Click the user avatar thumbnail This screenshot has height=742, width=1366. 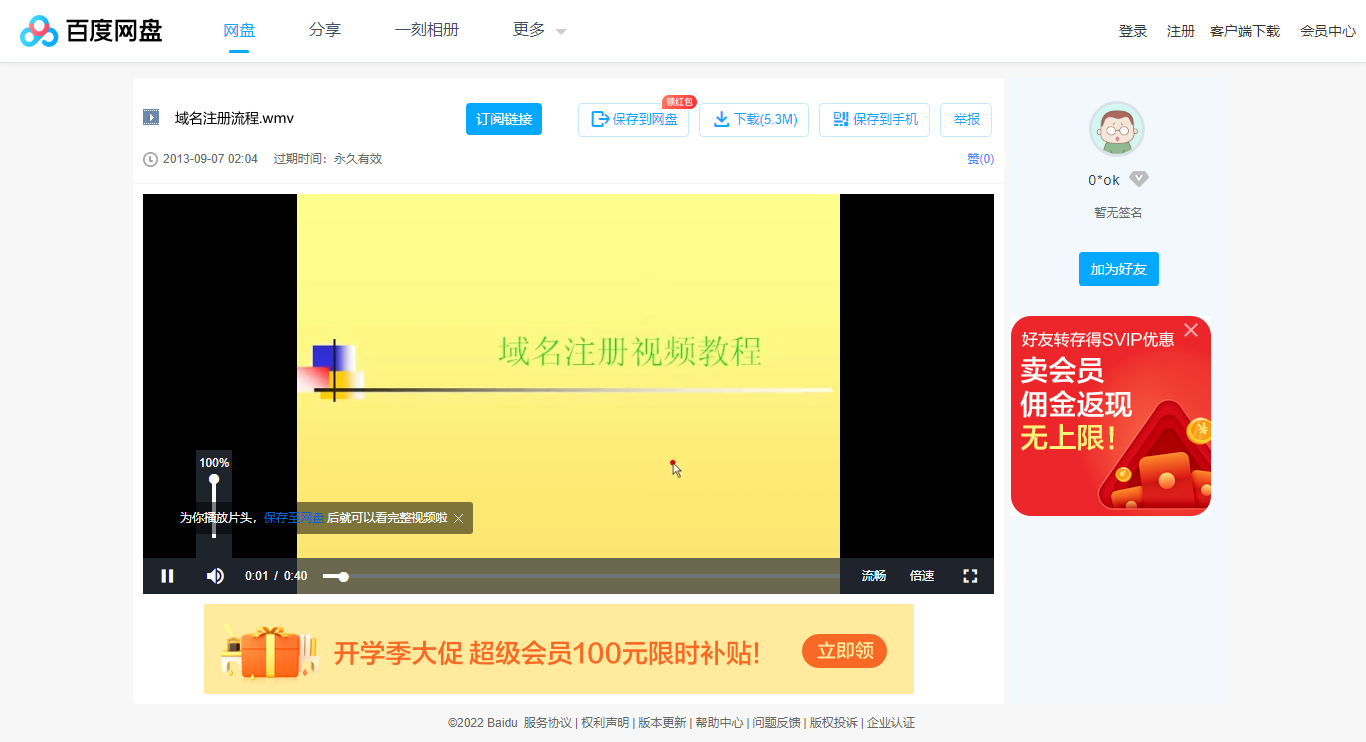coord(1116,128)
